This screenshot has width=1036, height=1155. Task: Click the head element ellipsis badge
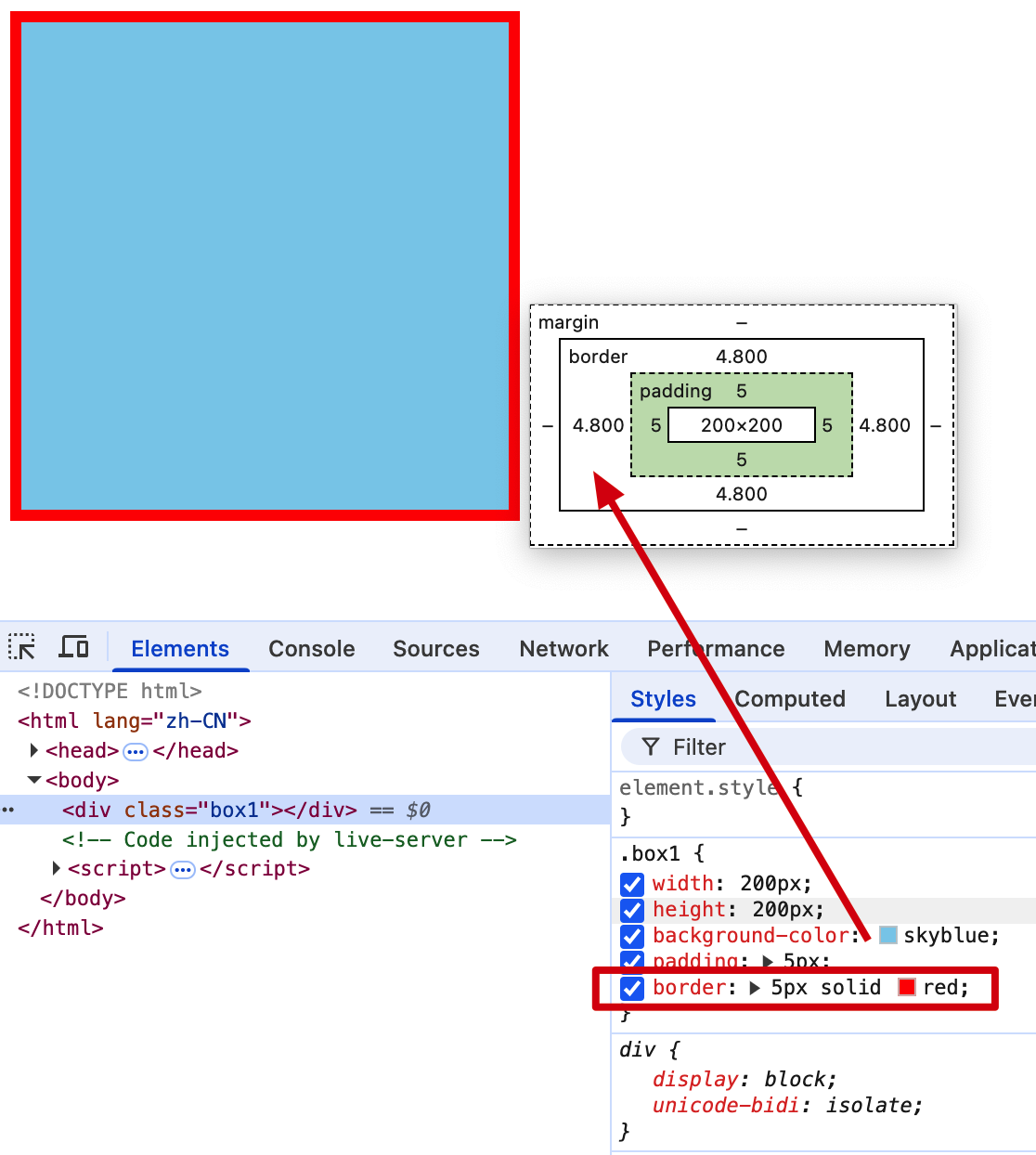click(136, 751)
